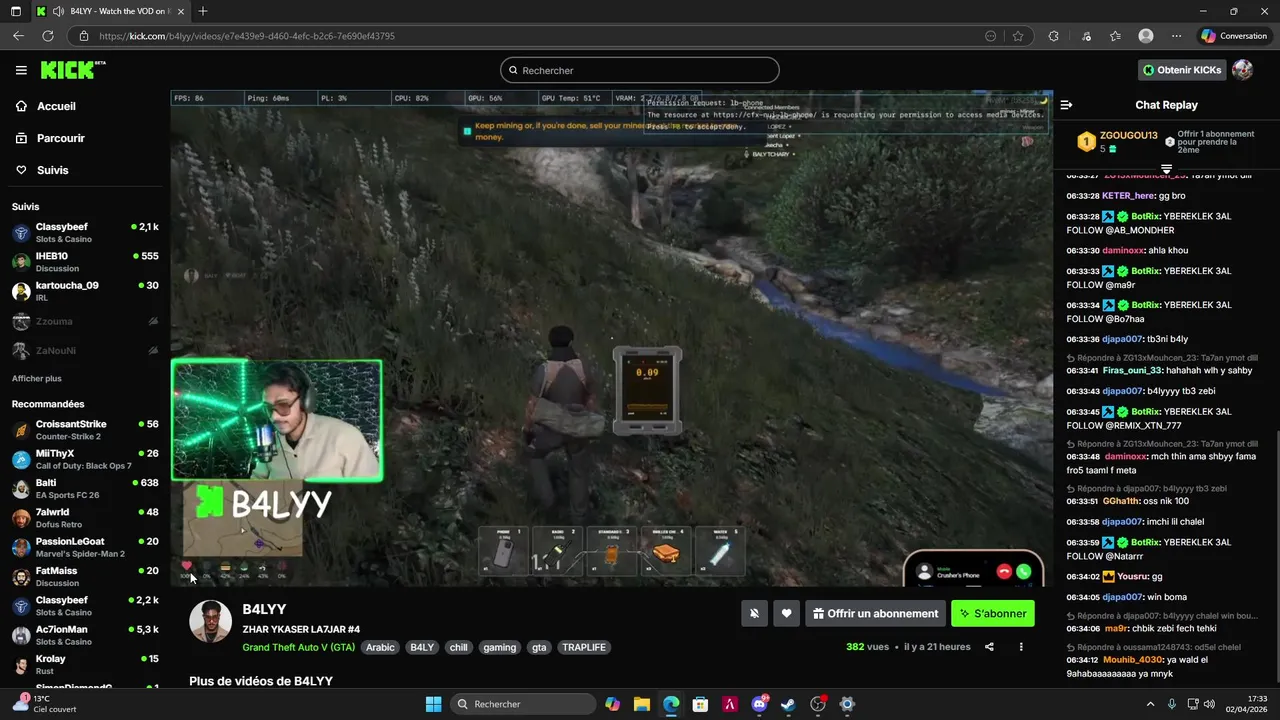Image resolution: width=1280 pixels, height=720 pixels.
Task: Select the TRAPLIFE tag
Action: click(x=584, y=647)
